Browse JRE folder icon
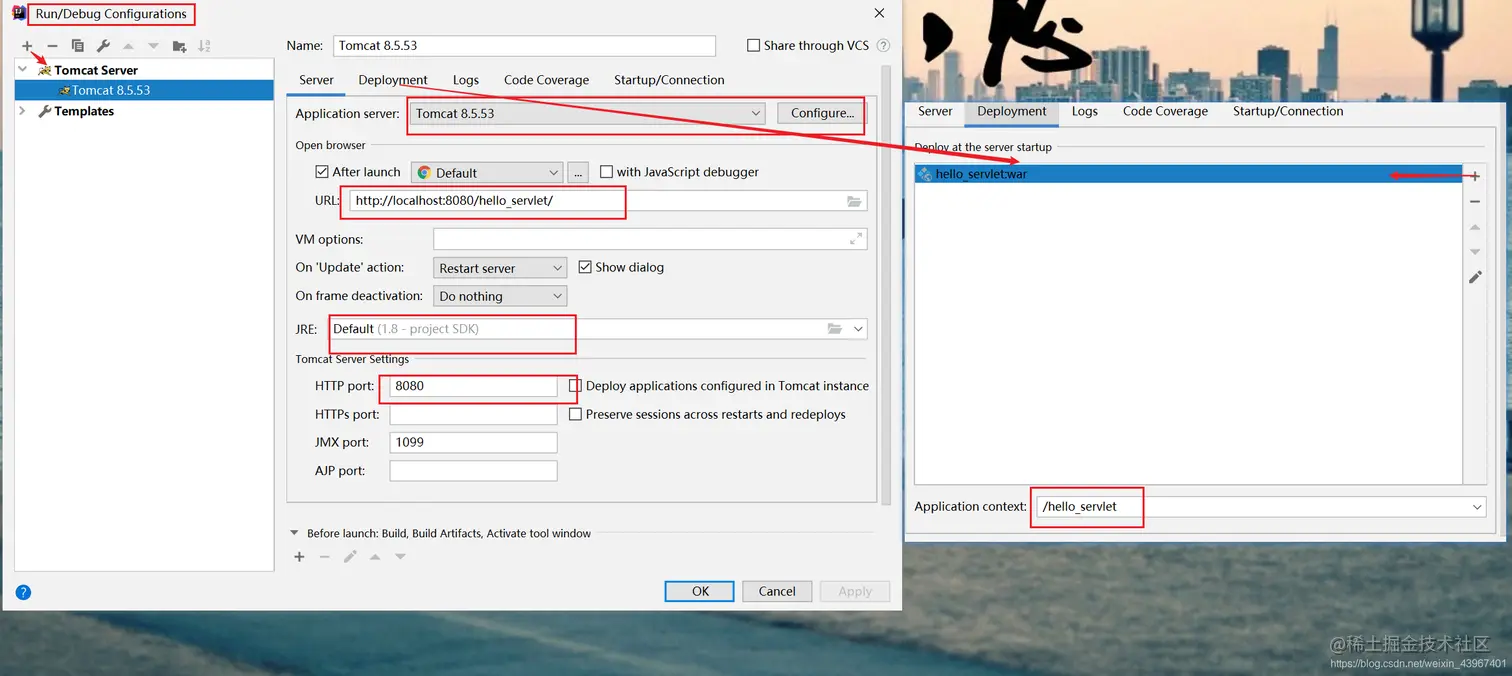 tap(835, 329)
